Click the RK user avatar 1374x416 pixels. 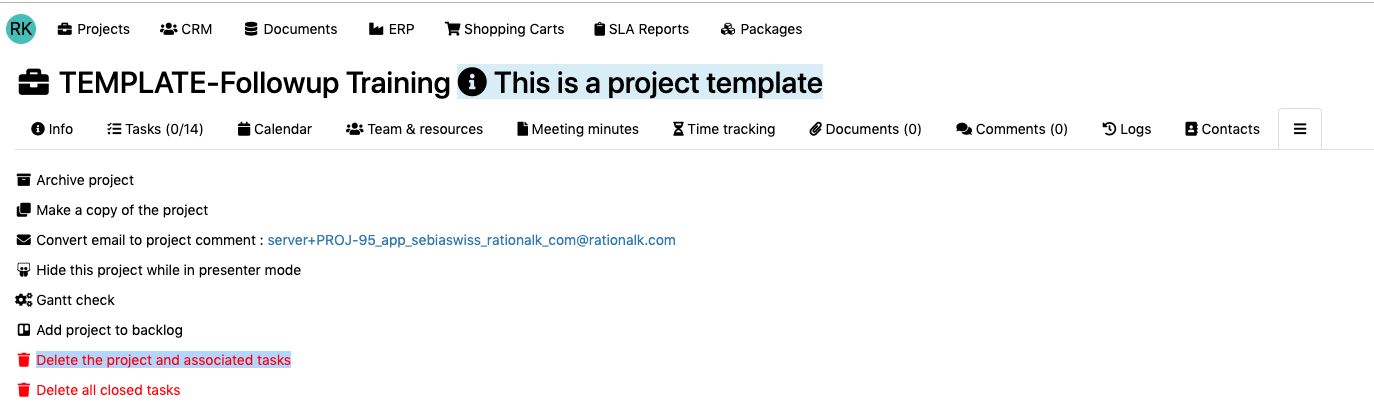pyautogui.click(x=21, y=29)
